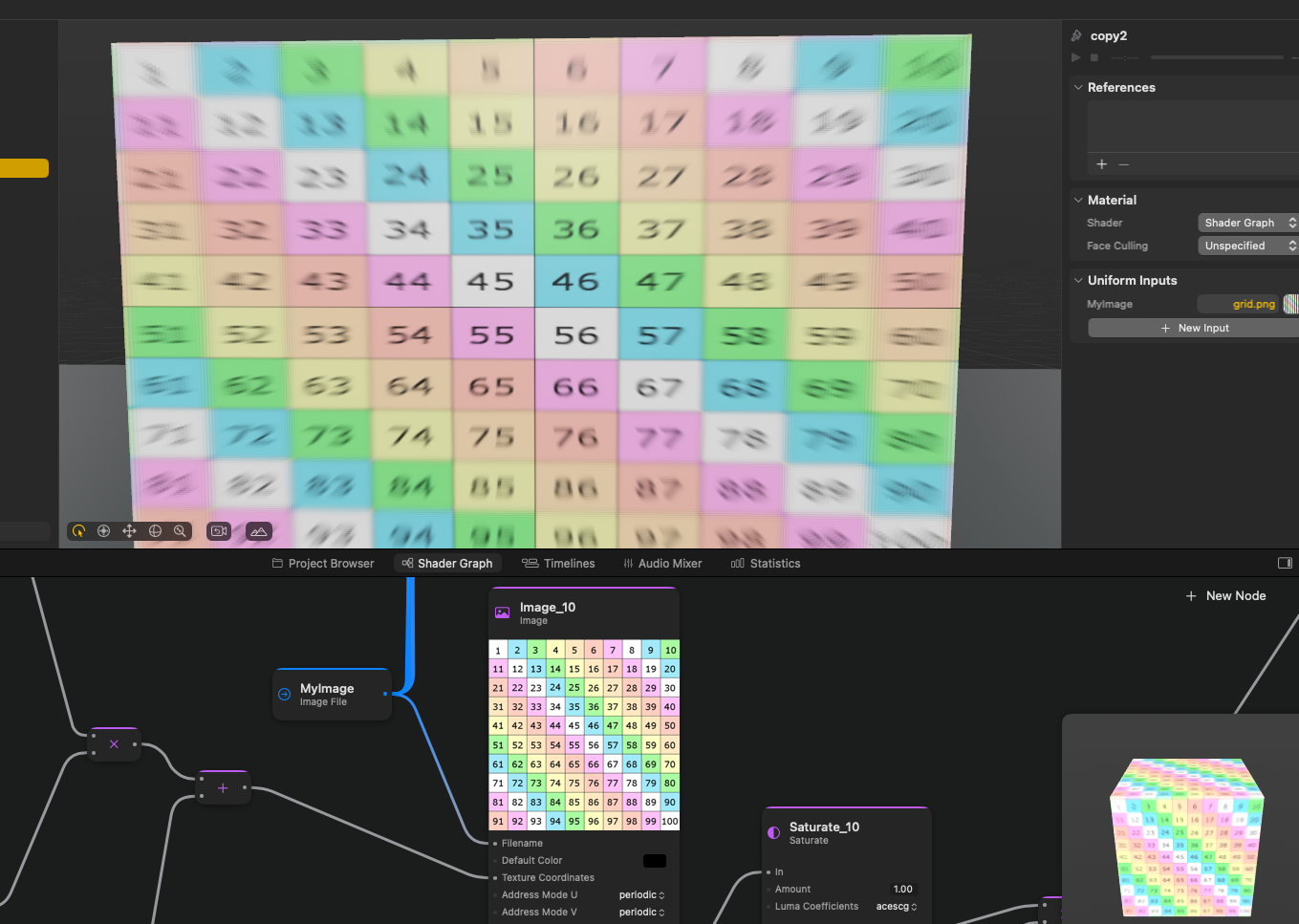Click the multiply node icon
Screen dimensions: 1299x924
tap(114, 744)
